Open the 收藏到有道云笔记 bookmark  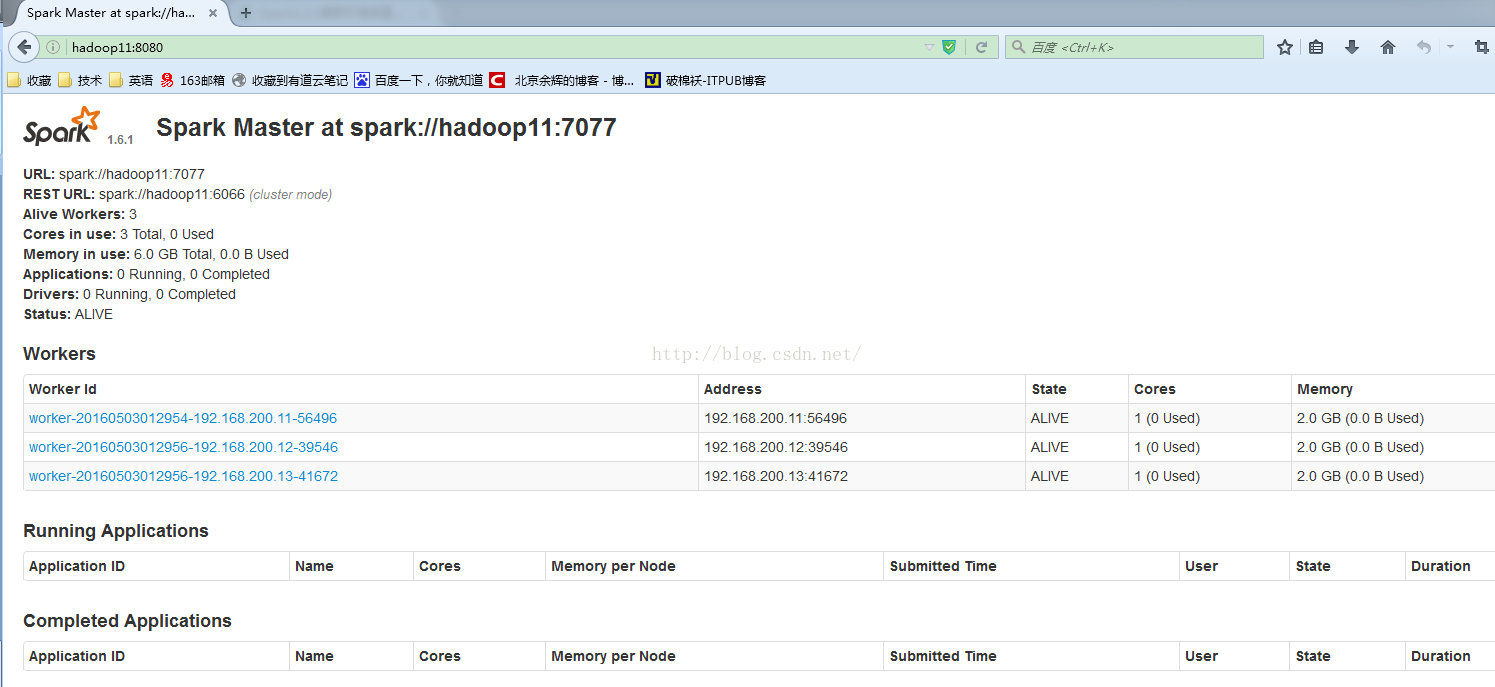pos(290,80)
